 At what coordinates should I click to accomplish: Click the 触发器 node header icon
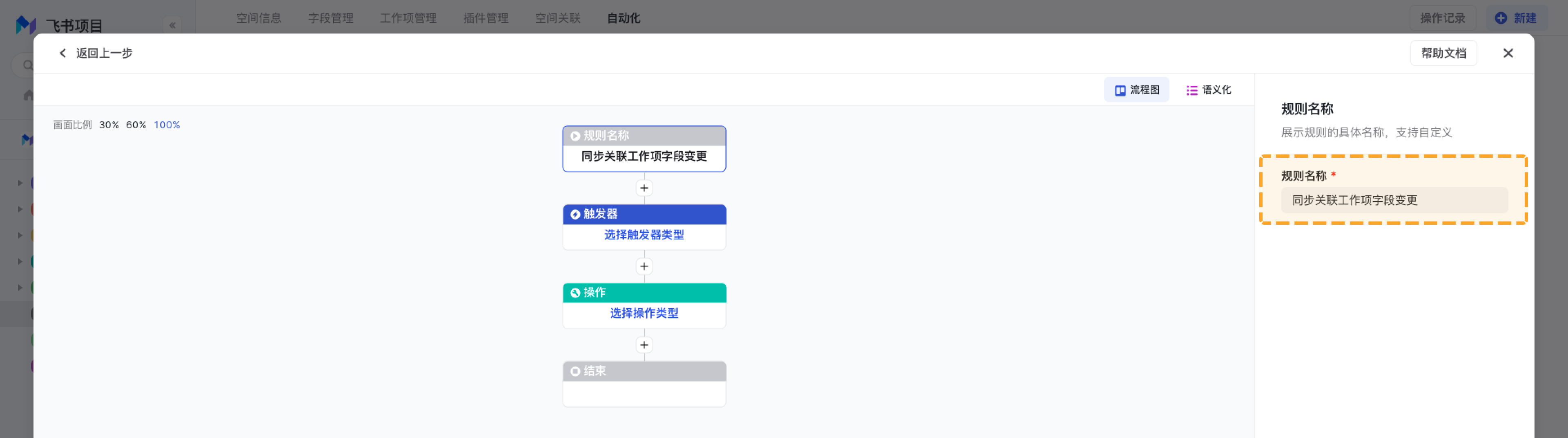click(x=575, y=215)
